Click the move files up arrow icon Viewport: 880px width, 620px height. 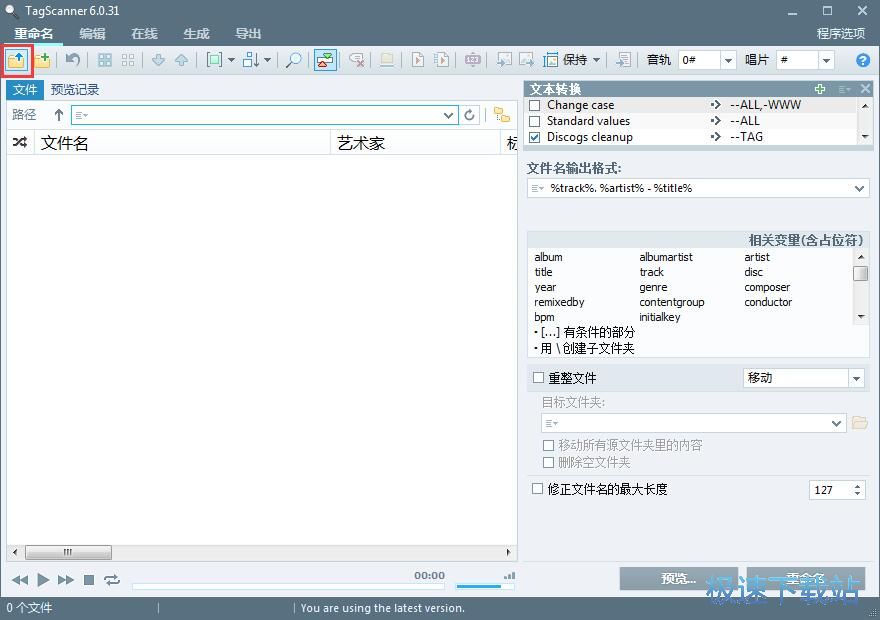click(x=182, y=60)
